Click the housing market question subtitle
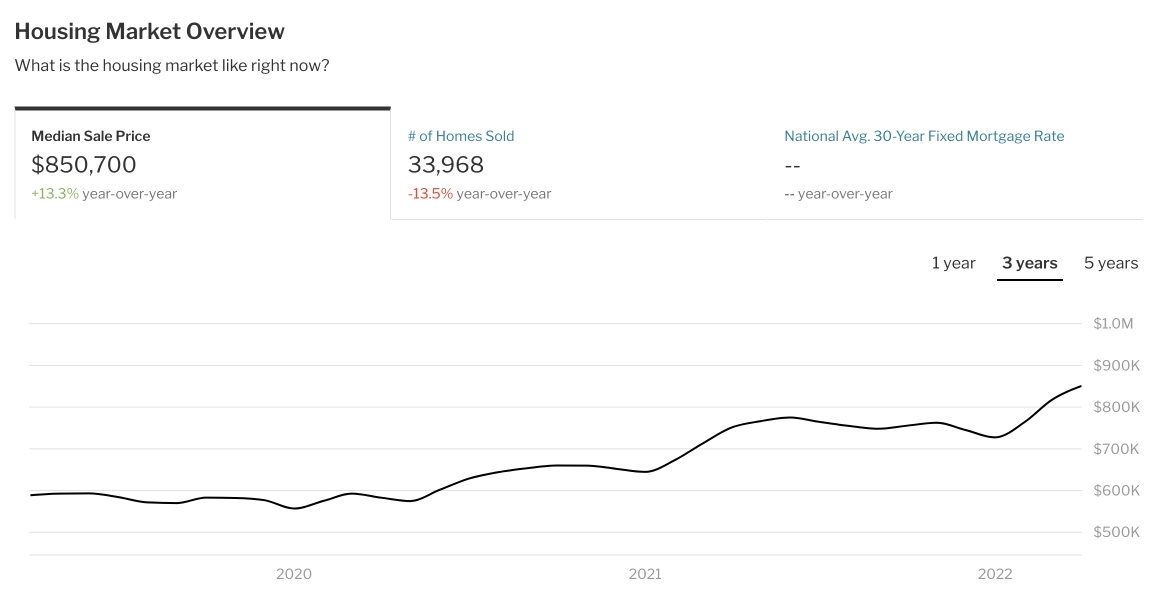Viewport: 1171px width, 606px height. [172, 66]
